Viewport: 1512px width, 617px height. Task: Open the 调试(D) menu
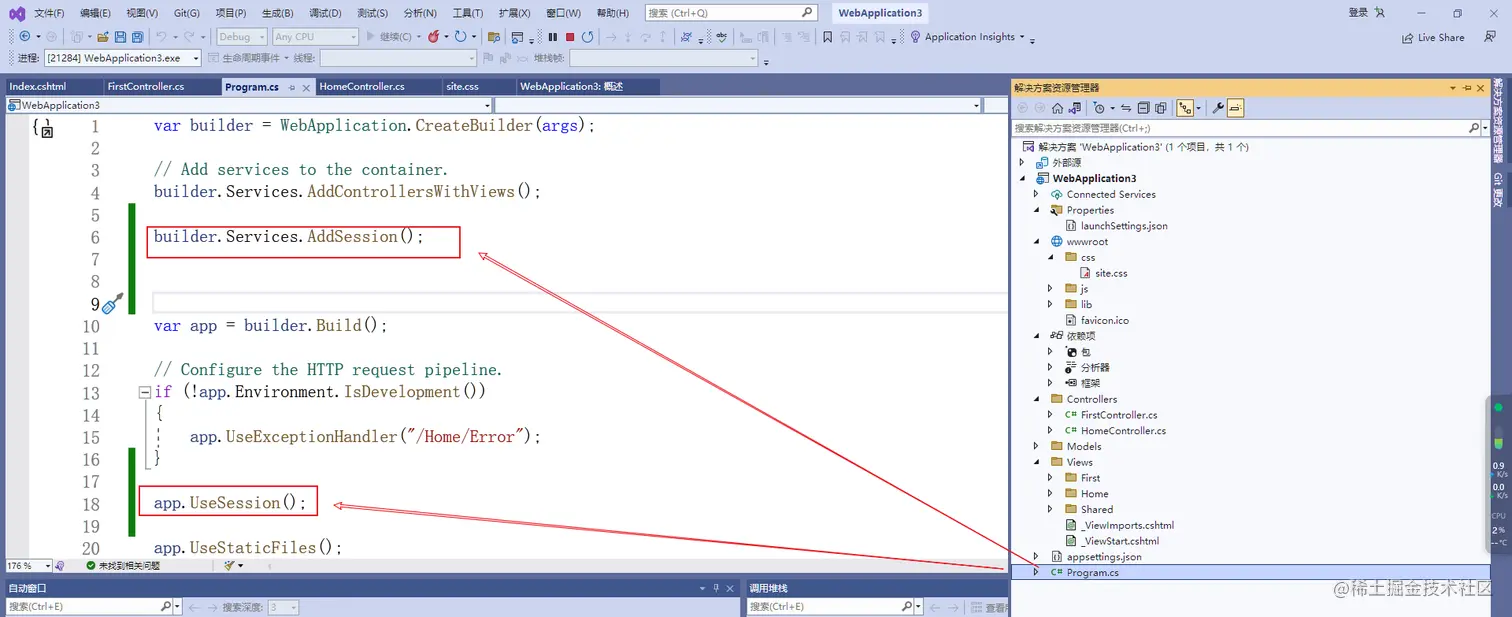(325, 13)
